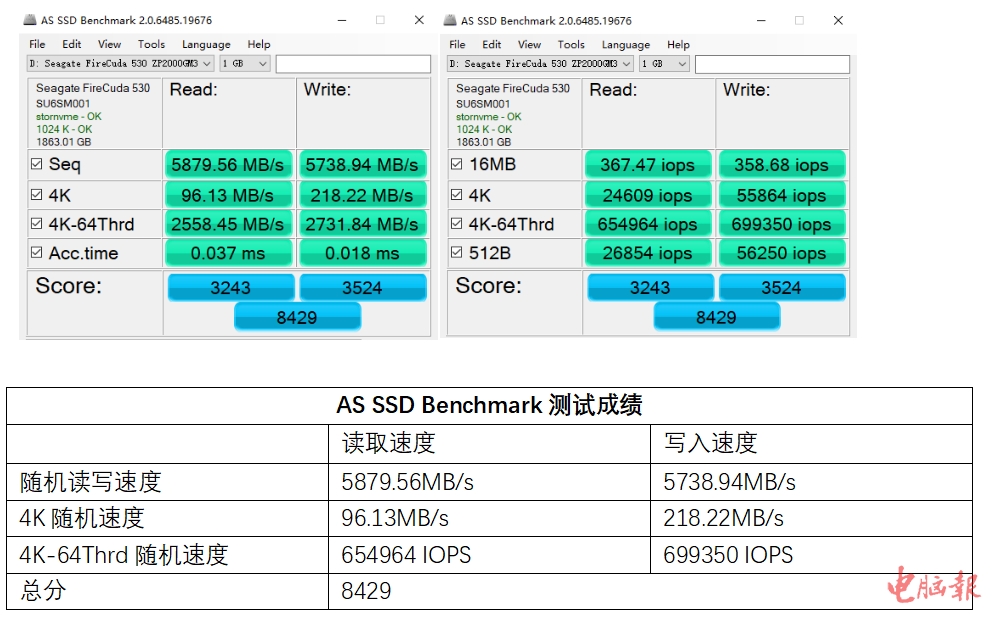Open the Seagate FireCuda drive dropdown in the right window
The image size is (995, 618).
click(x=540, y=63)
